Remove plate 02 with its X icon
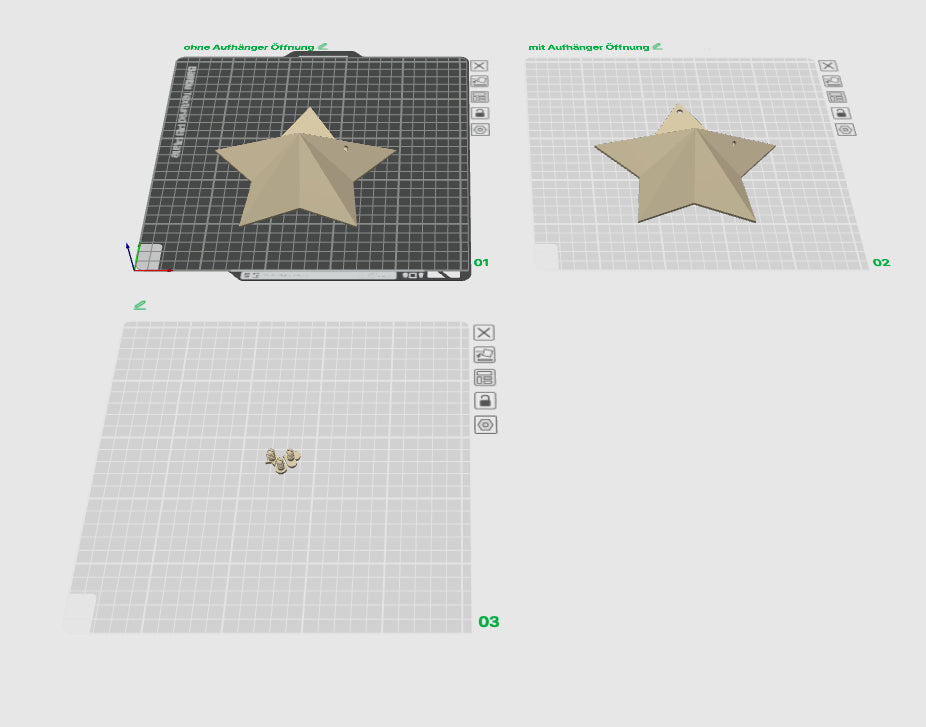Image resolution: width=926 pixels, height=727 pixels. click(828, 66)
